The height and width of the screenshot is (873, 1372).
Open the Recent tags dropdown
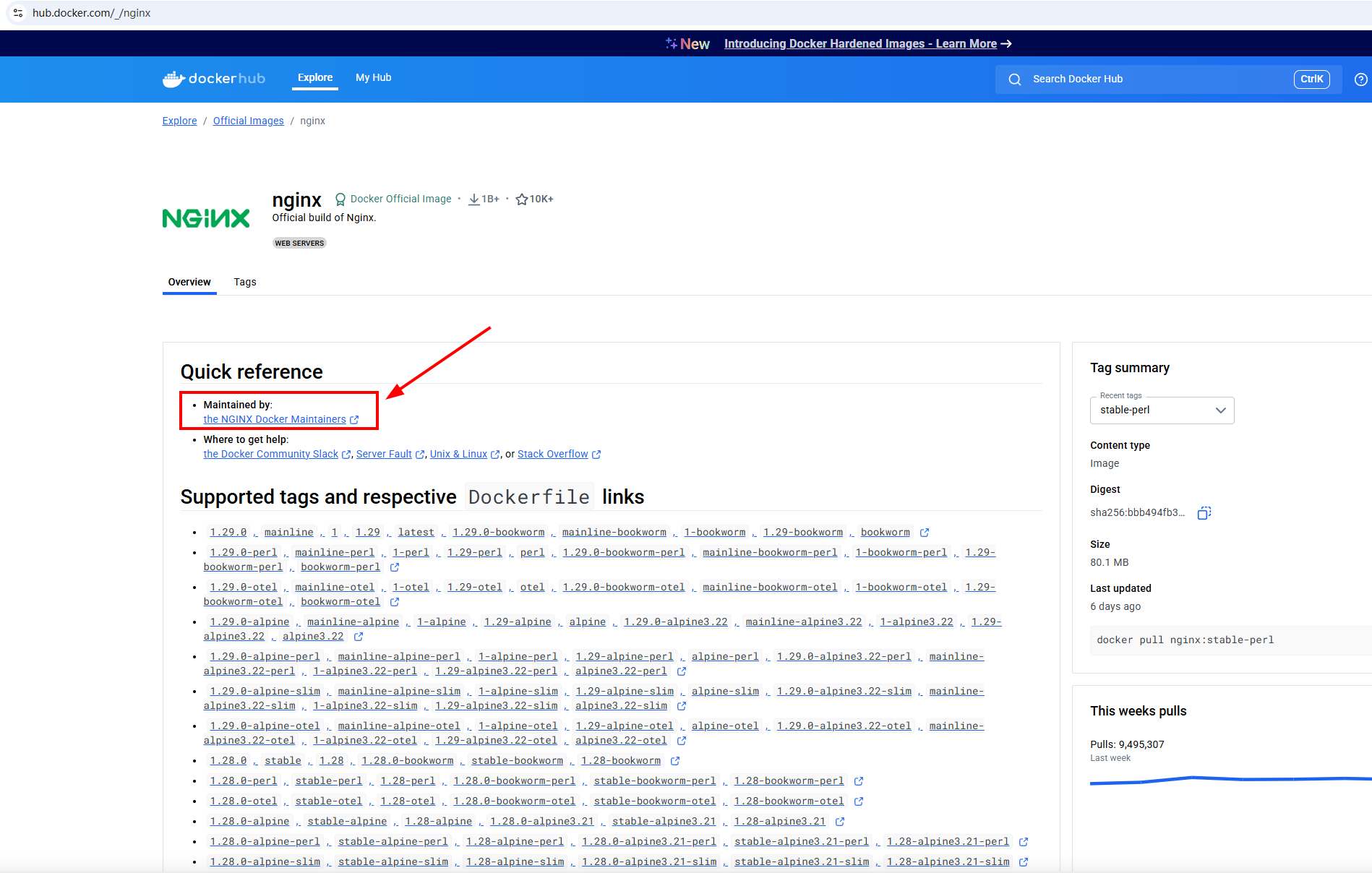1162,410
